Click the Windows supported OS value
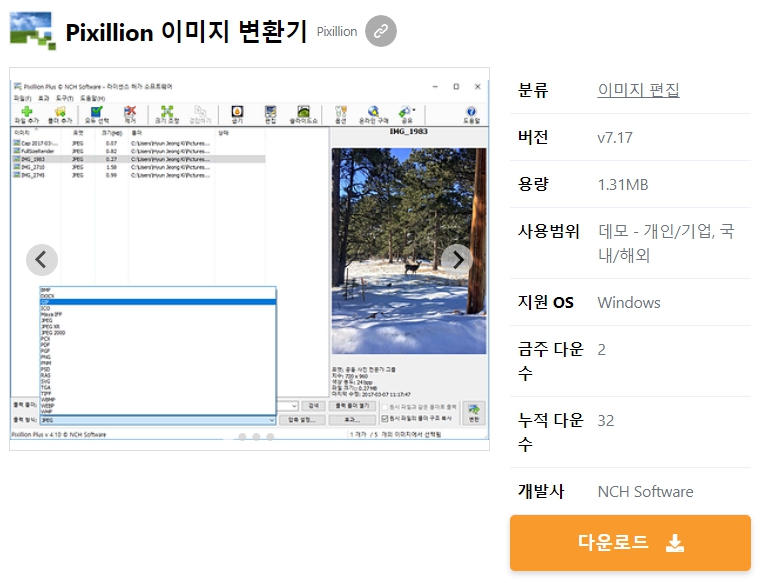The width and height of the screenshot is (763, 583). coord(629,303)
